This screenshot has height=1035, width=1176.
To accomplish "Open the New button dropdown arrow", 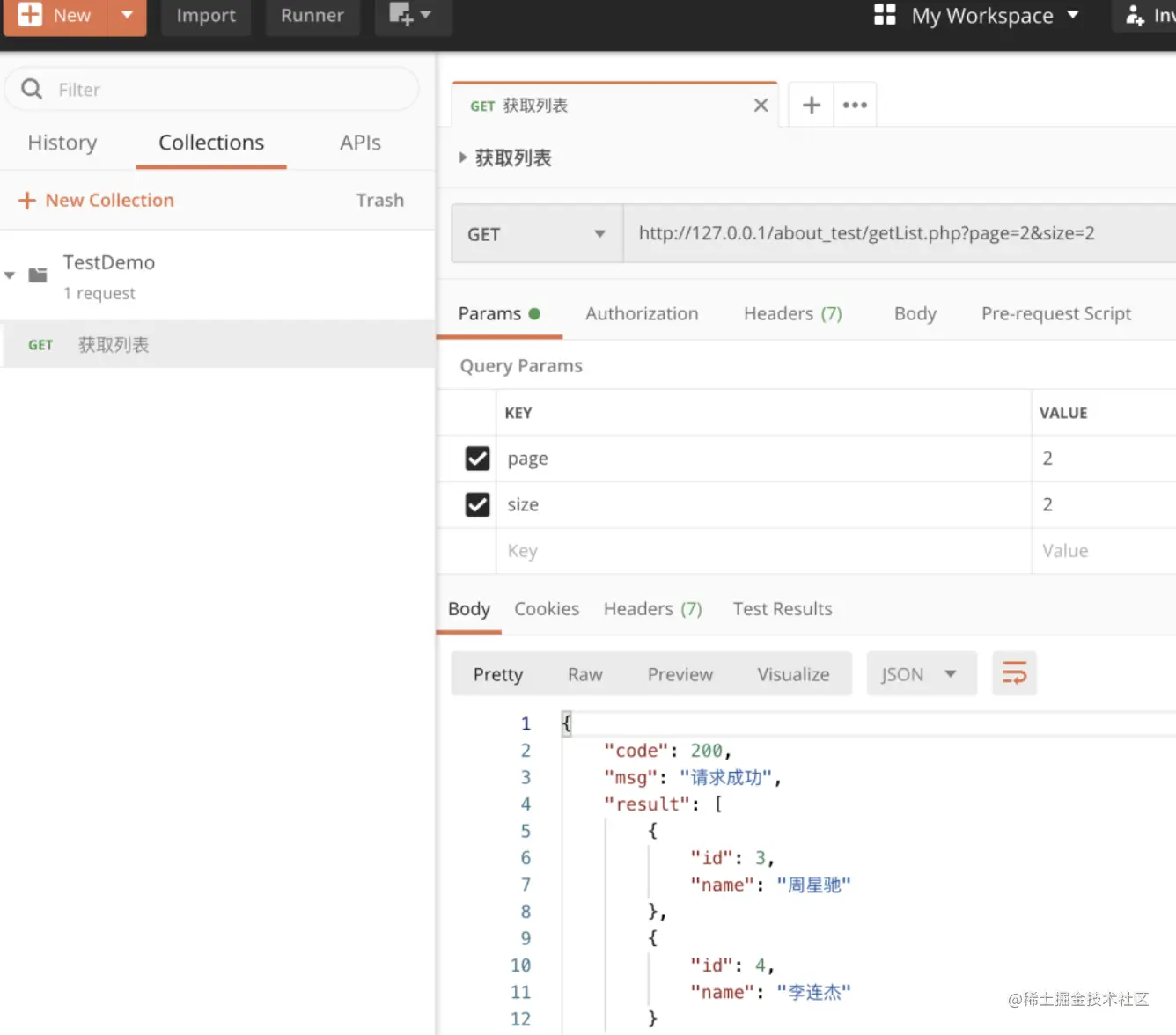I will (x=127, y=15).
